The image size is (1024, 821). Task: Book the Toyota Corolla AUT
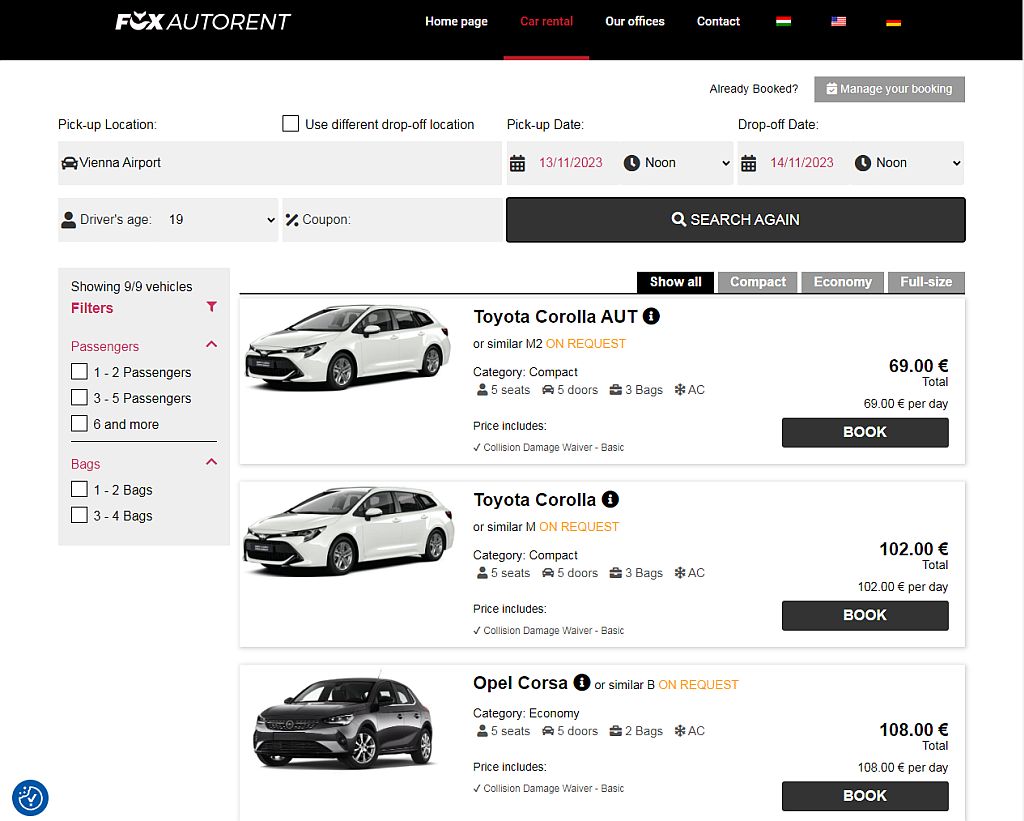click(864, 432)
